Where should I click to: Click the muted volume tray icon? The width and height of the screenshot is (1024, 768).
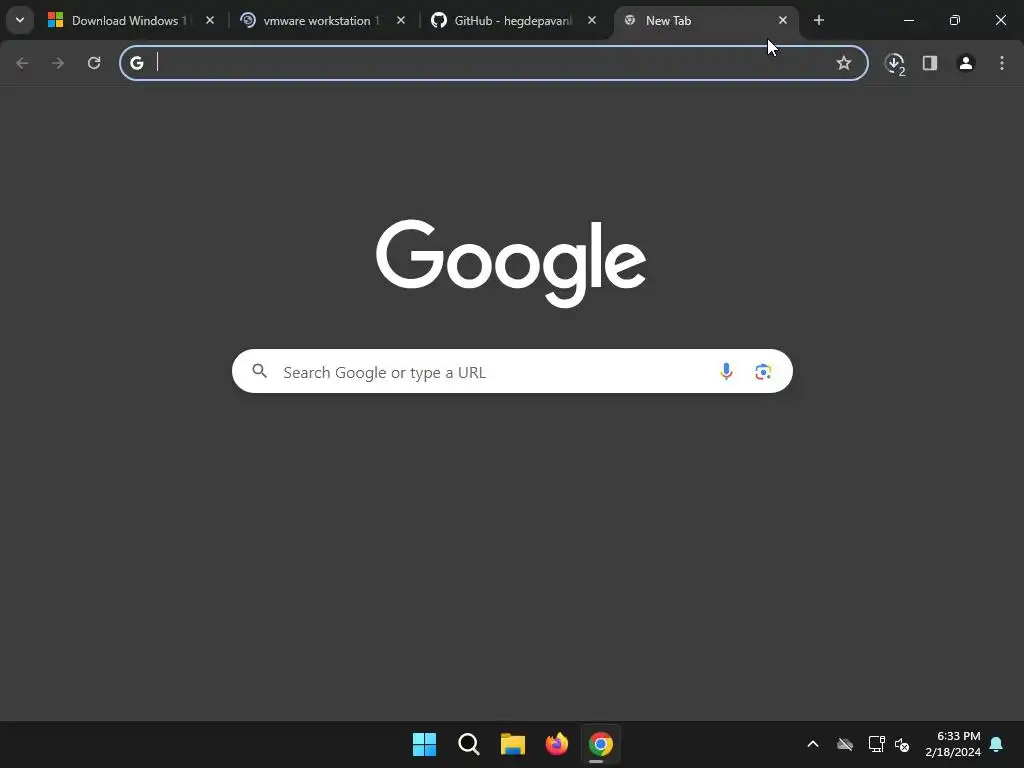pos(902,744)
